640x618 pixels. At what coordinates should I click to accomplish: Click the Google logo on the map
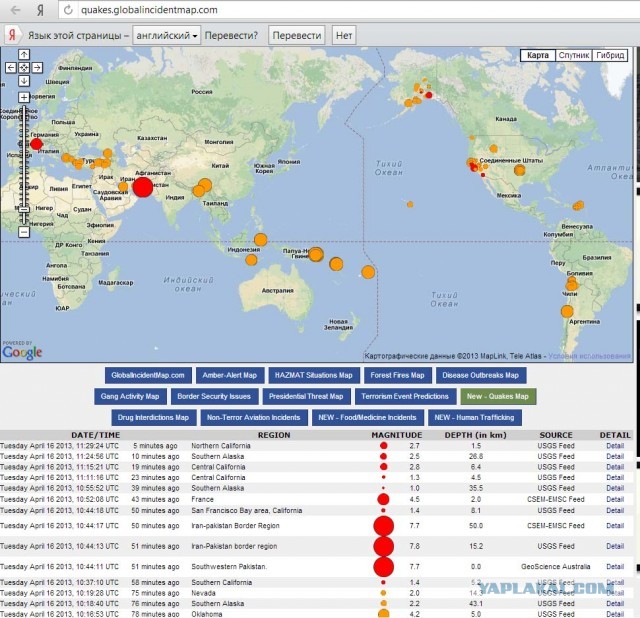(x=22, y=352)
